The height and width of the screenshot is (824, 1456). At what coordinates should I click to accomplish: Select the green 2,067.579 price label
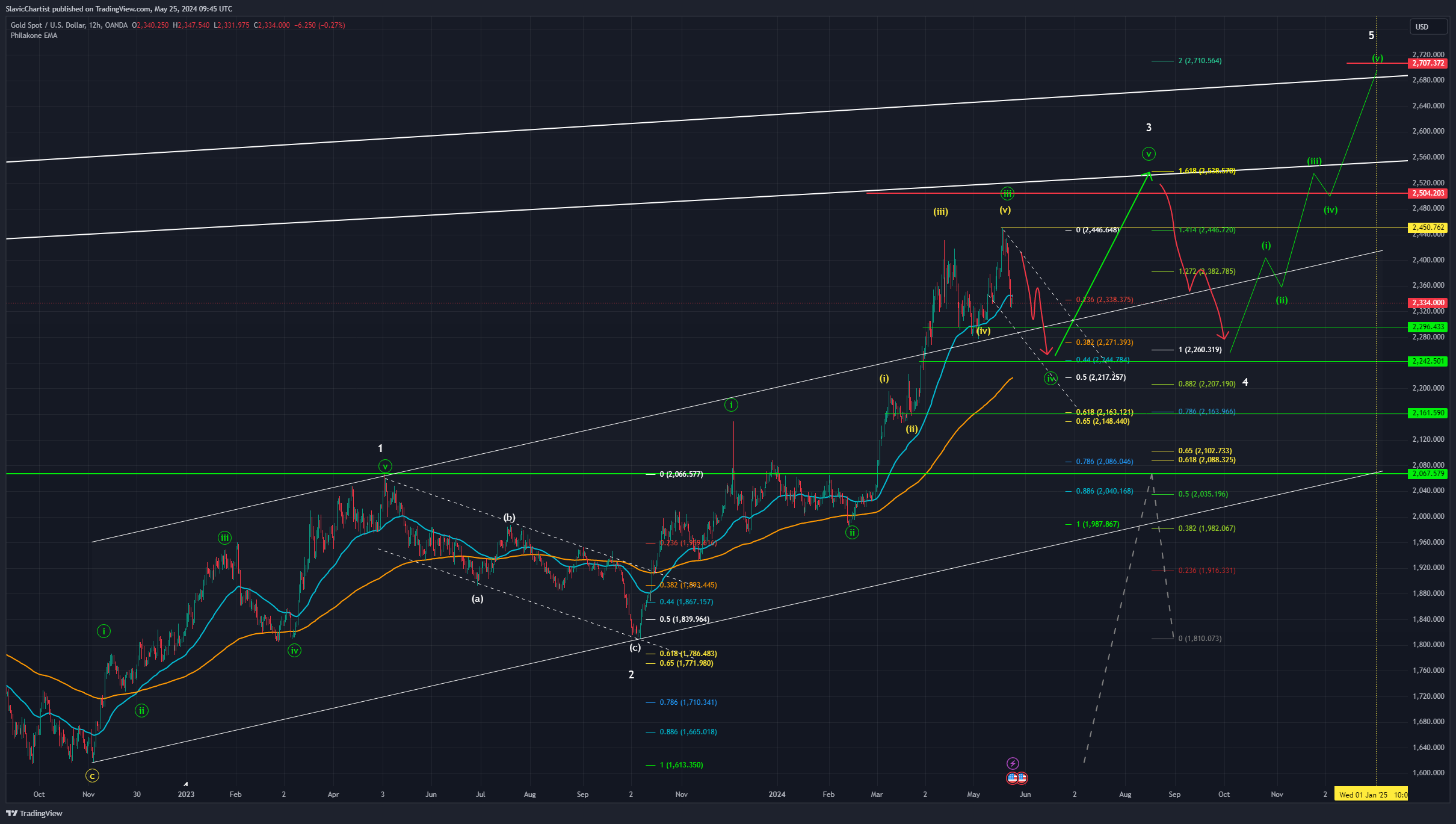pos(1428,474)
